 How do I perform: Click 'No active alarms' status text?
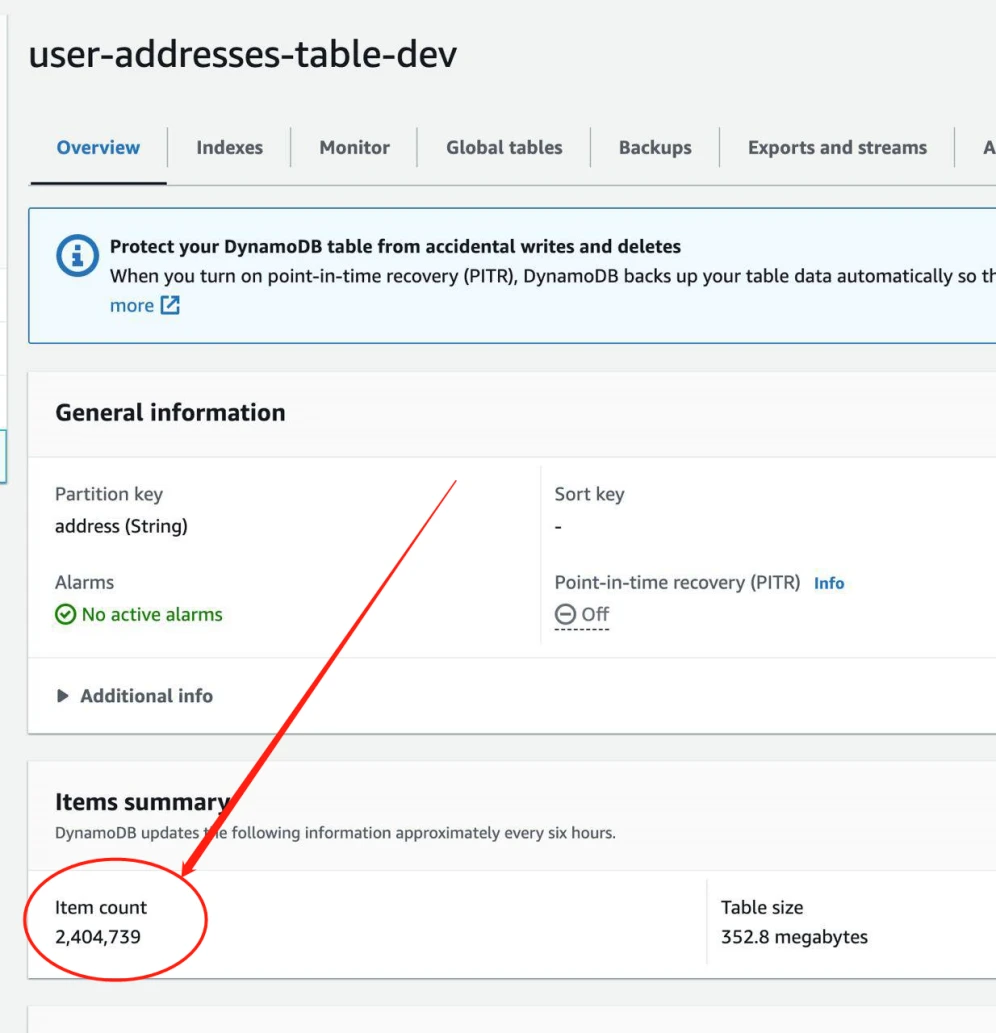coord(152,615)
